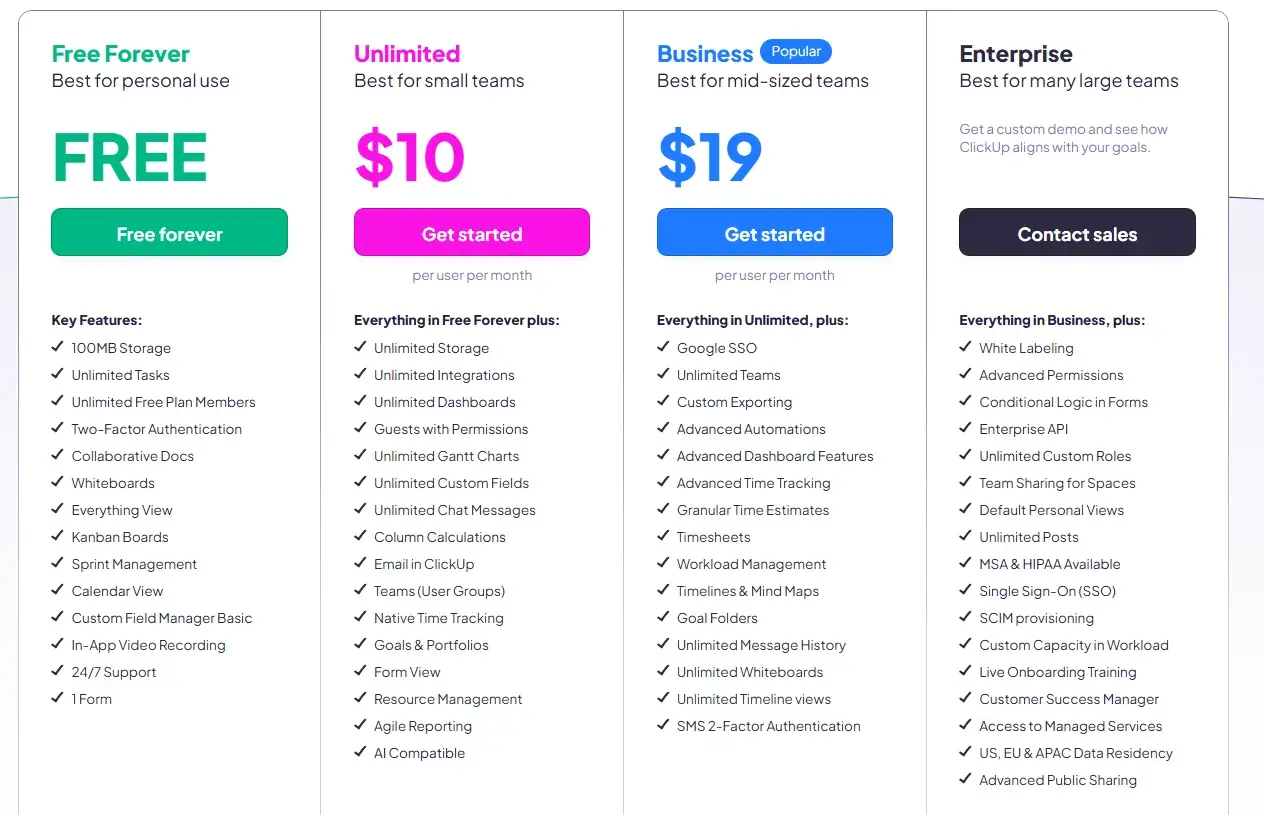
Task: Click the checkmark next to Unlimited Storage
Action: point(361,348)
